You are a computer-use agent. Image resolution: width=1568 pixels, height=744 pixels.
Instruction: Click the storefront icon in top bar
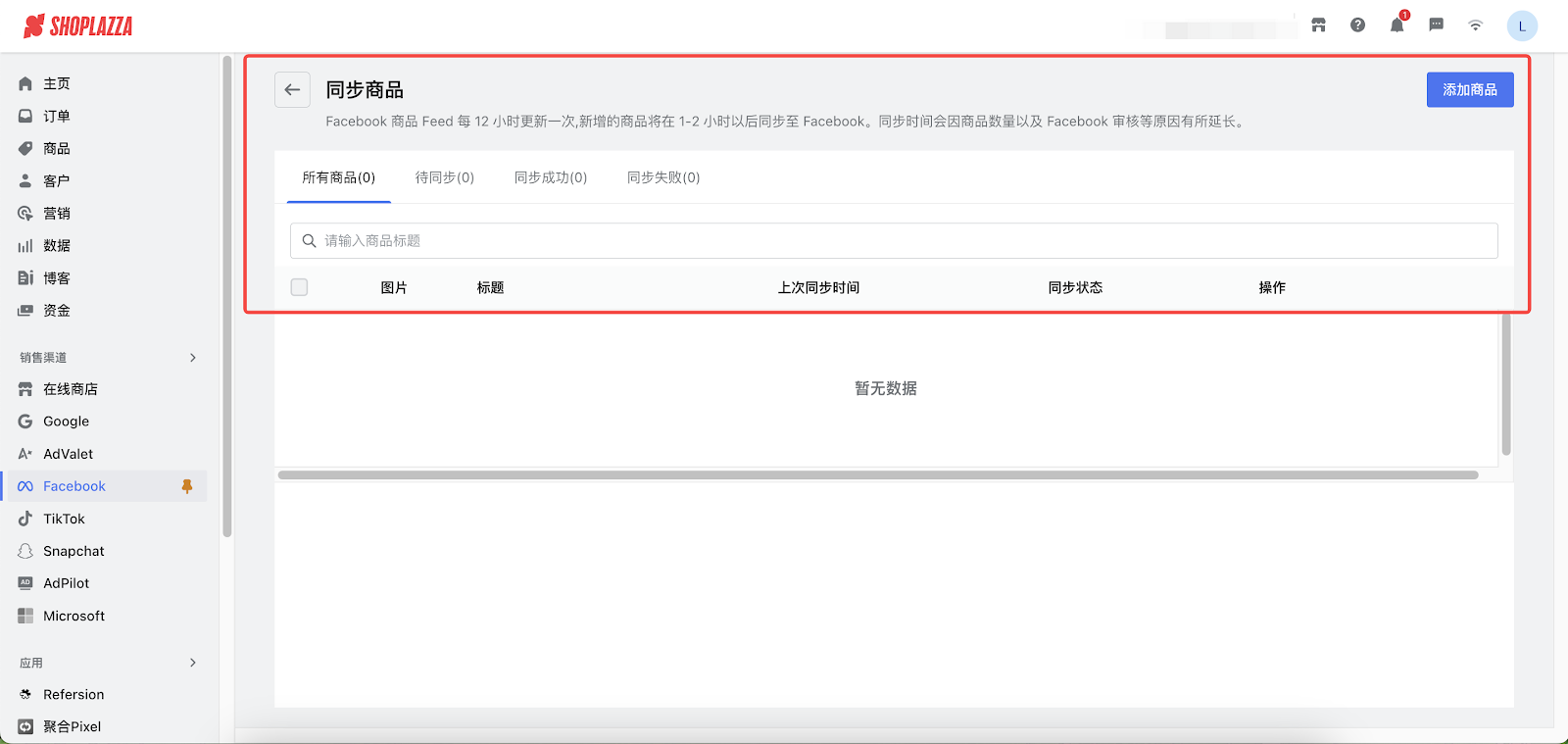click(1318, 25)
